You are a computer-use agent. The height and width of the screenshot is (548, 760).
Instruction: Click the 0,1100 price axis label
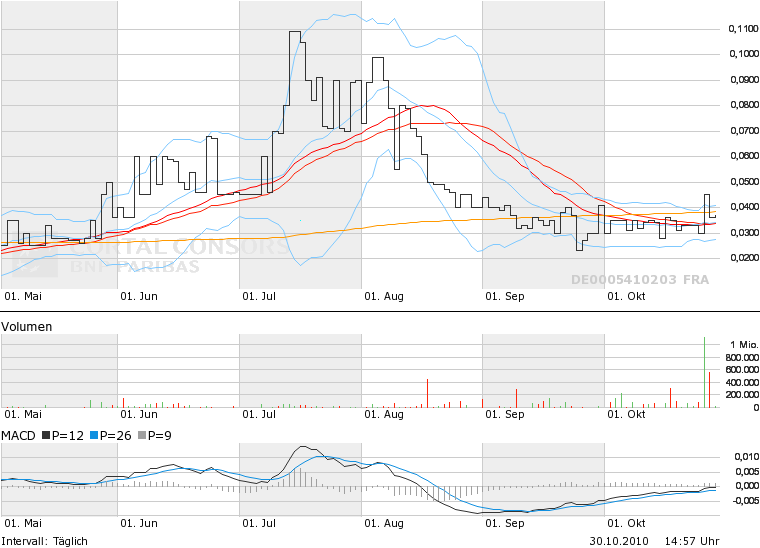[739, 28]
